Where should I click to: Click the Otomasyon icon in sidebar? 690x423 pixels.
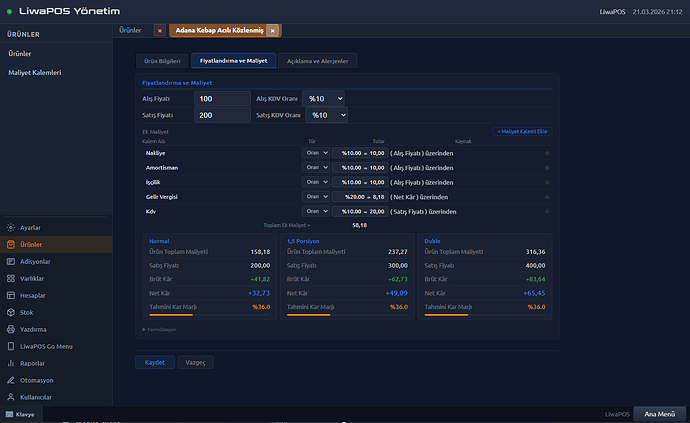pyautogui.click(x=10, y=382)
